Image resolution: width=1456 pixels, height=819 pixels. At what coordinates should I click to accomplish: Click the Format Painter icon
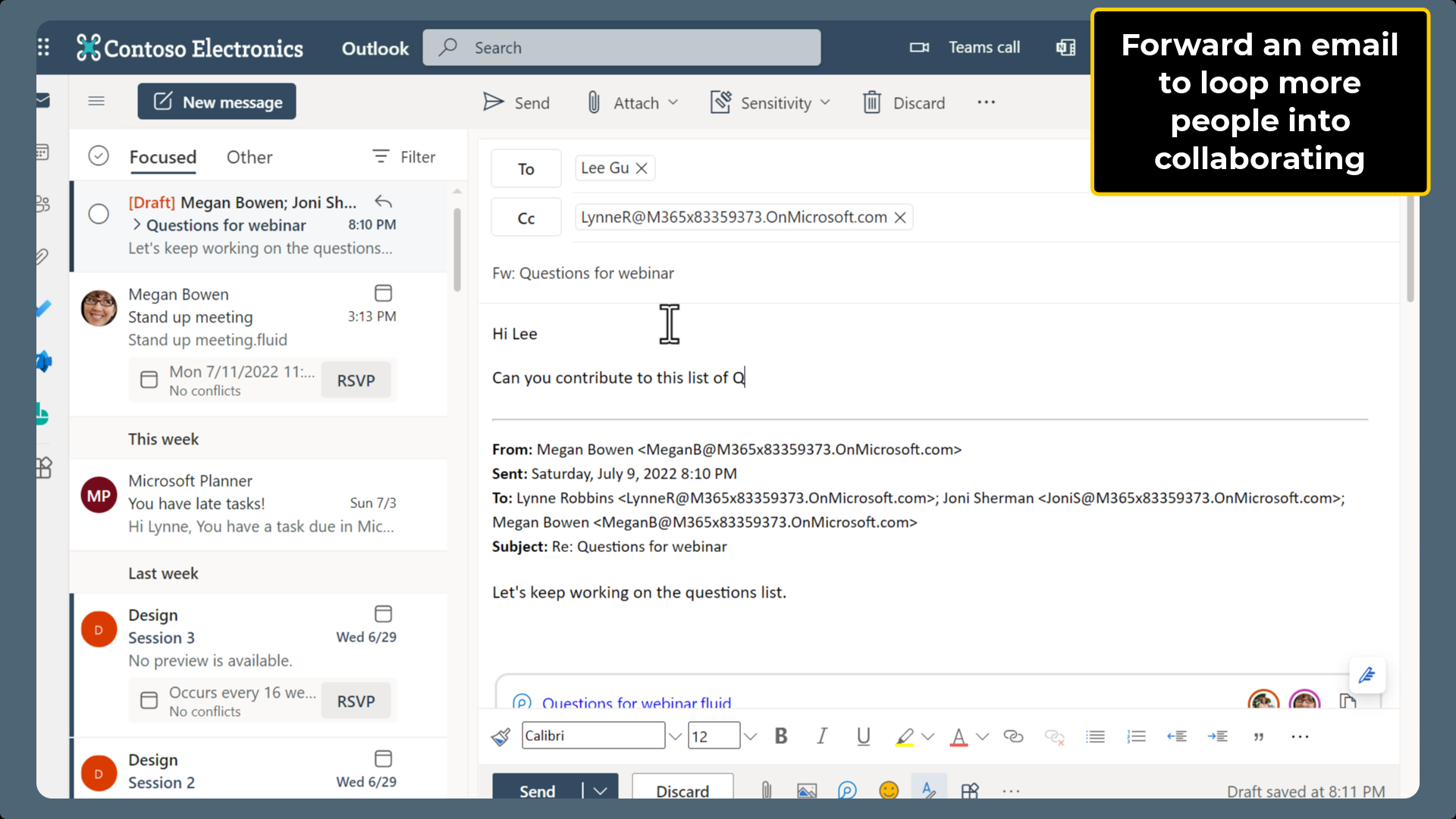pyautogui.click(x=500, y=736)
